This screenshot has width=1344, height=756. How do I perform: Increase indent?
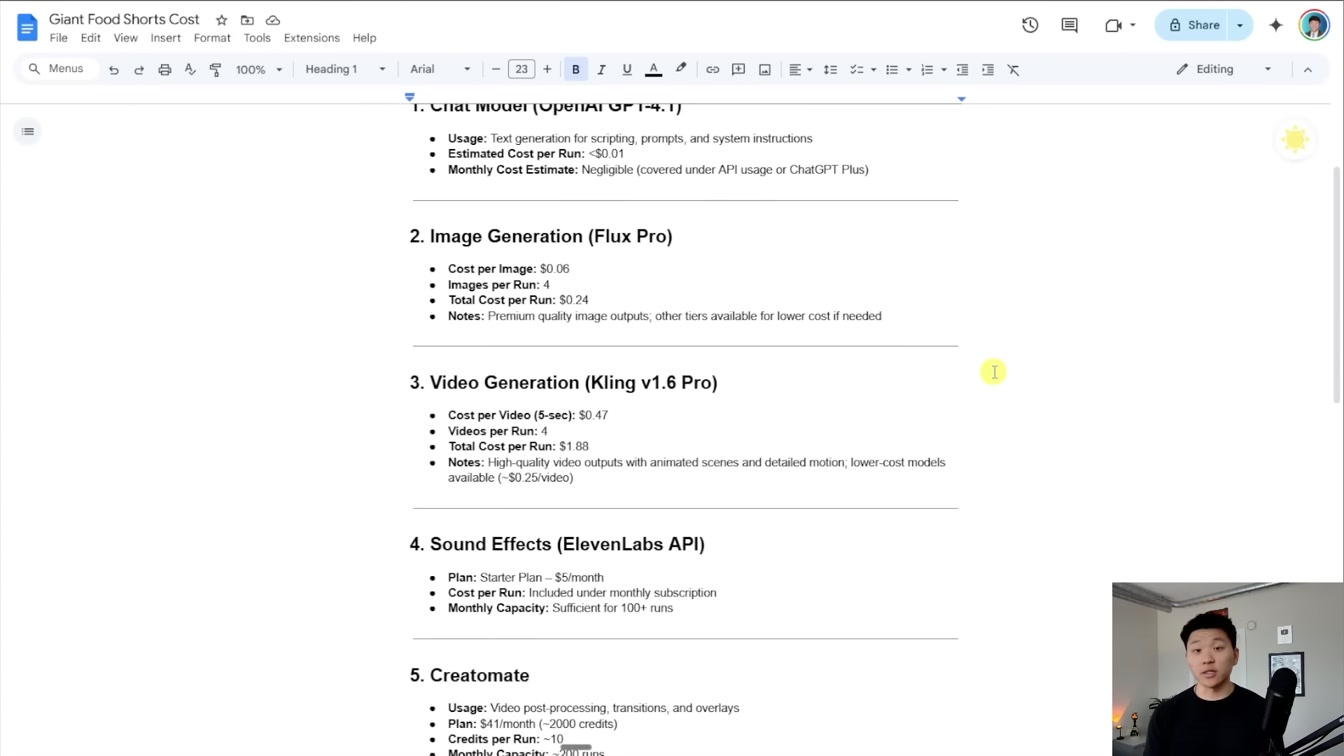pyautogui.click(x=988, y=69)
